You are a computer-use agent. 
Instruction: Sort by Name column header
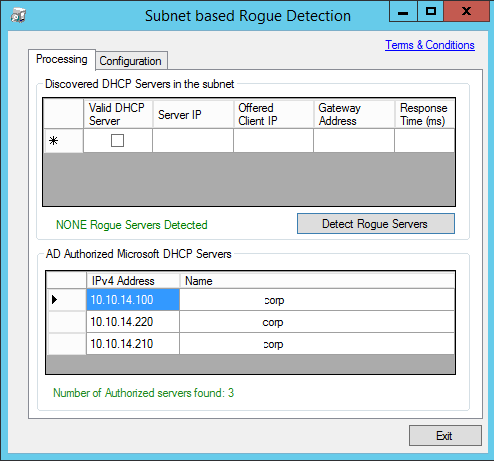pos(317,281)
